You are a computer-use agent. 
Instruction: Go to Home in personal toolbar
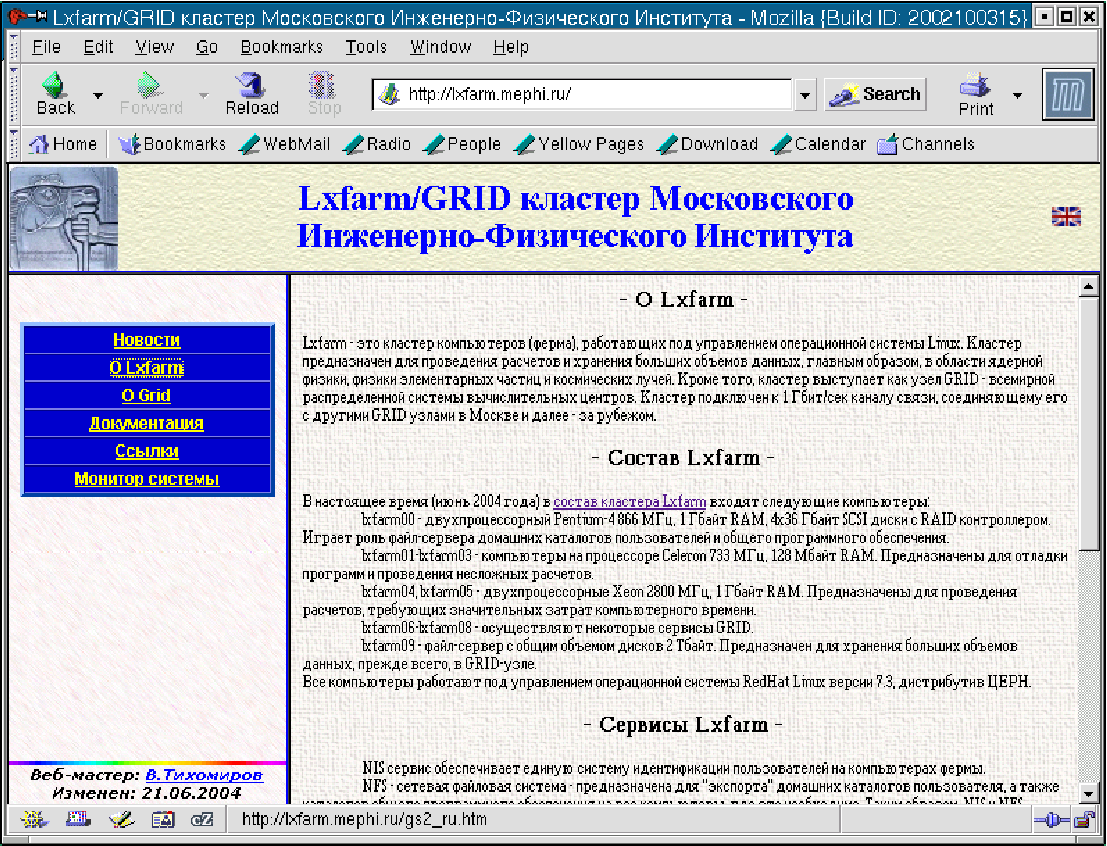(62, 144)
